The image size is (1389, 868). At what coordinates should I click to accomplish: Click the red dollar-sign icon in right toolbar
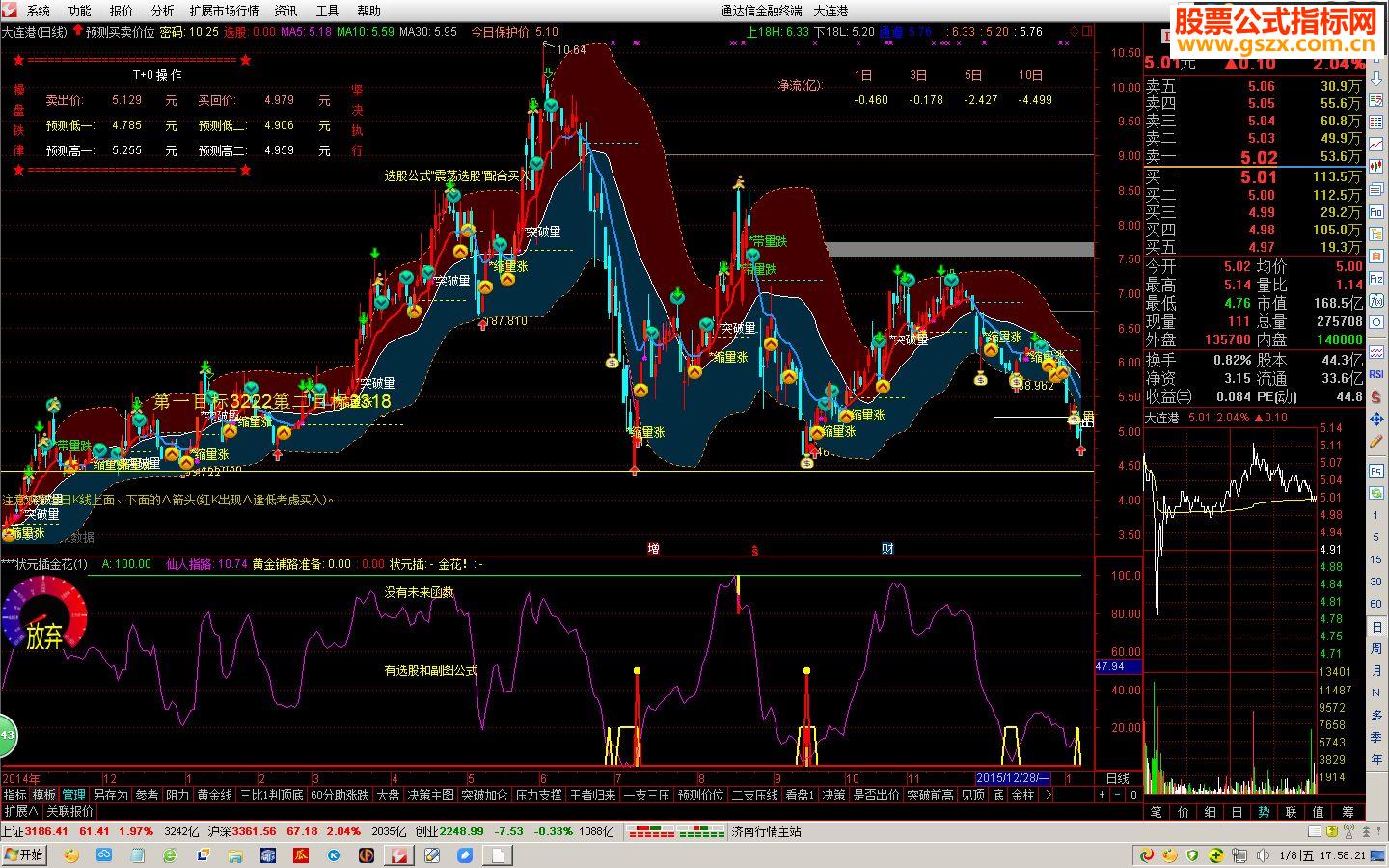point(1376,397)
